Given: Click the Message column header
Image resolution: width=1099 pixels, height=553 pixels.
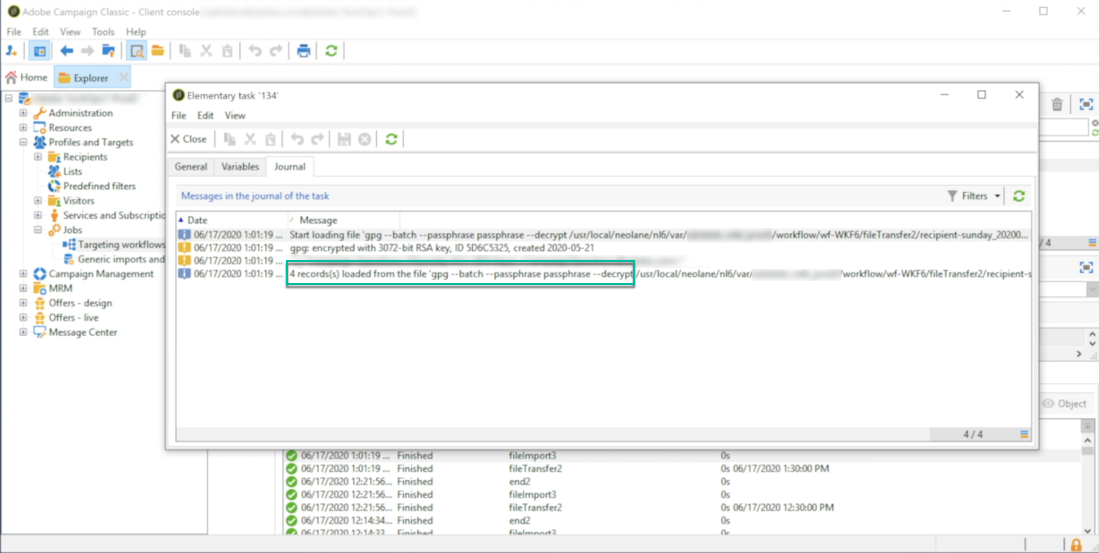Looking at the screenshot, I should pos(343,220).
